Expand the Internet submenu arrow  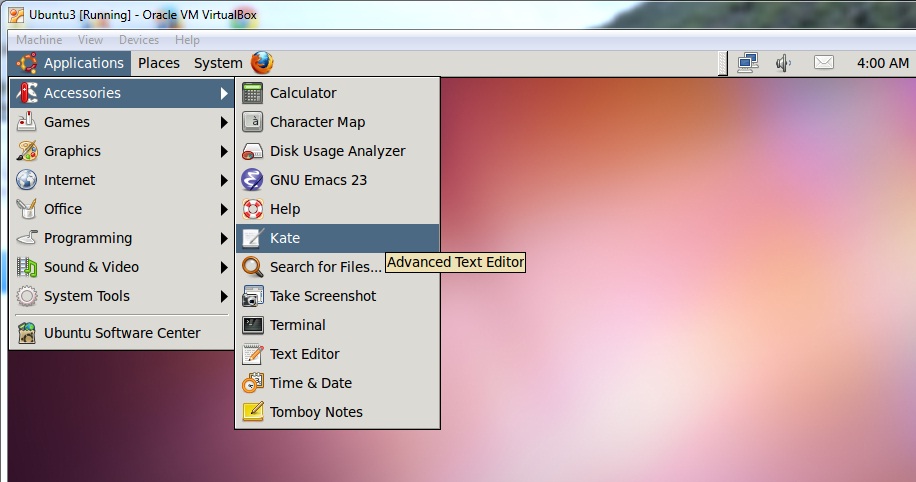224,180
